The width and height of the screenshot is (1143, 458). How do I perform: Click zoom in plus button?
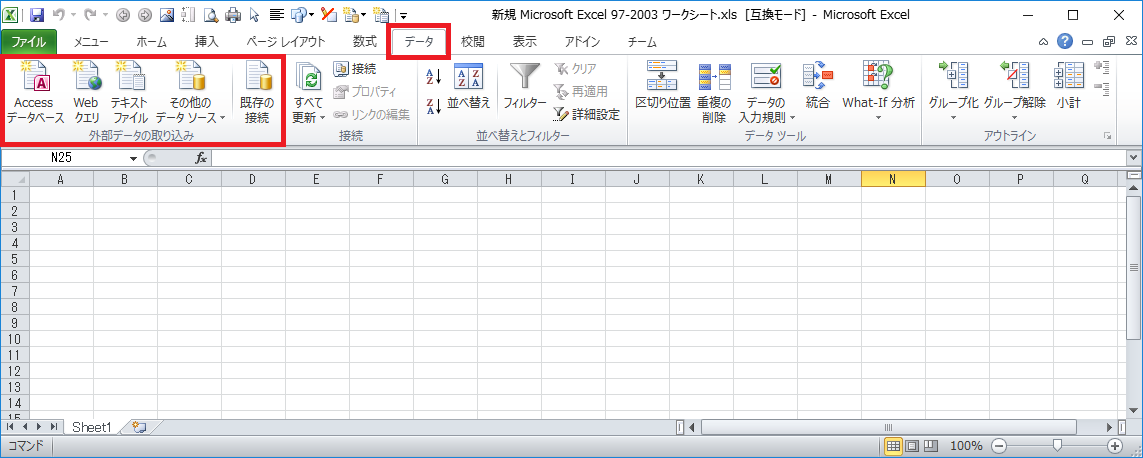coord(1114,446)
